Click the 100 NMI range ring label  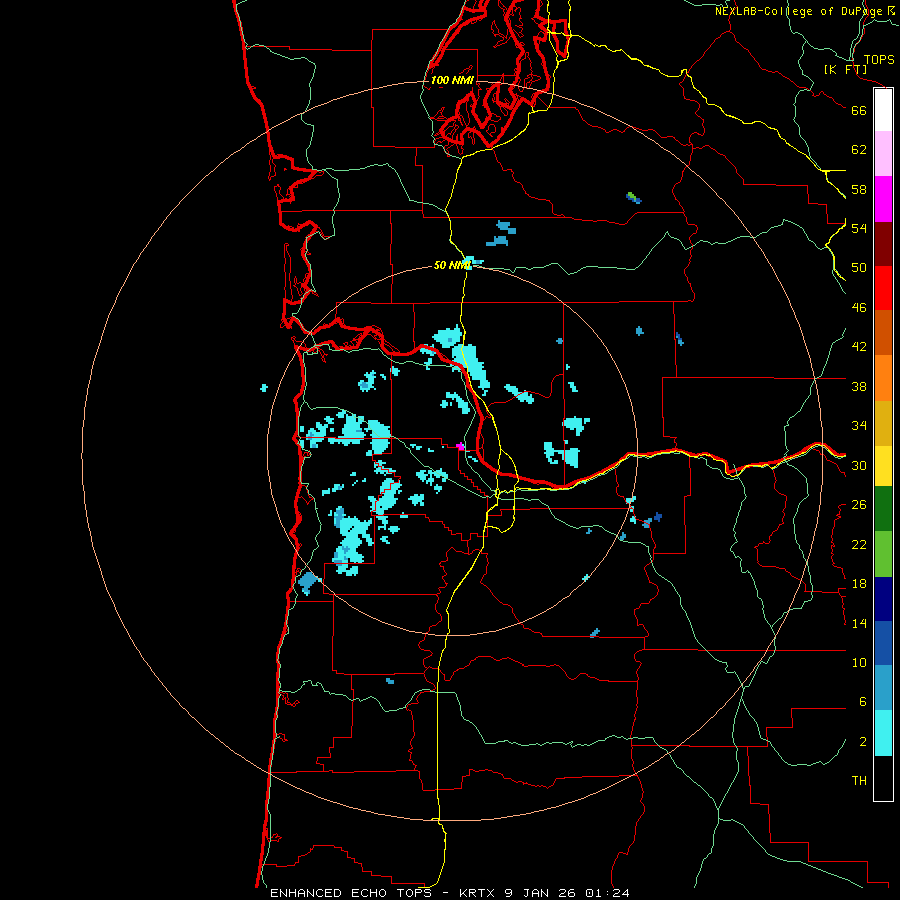452,80
